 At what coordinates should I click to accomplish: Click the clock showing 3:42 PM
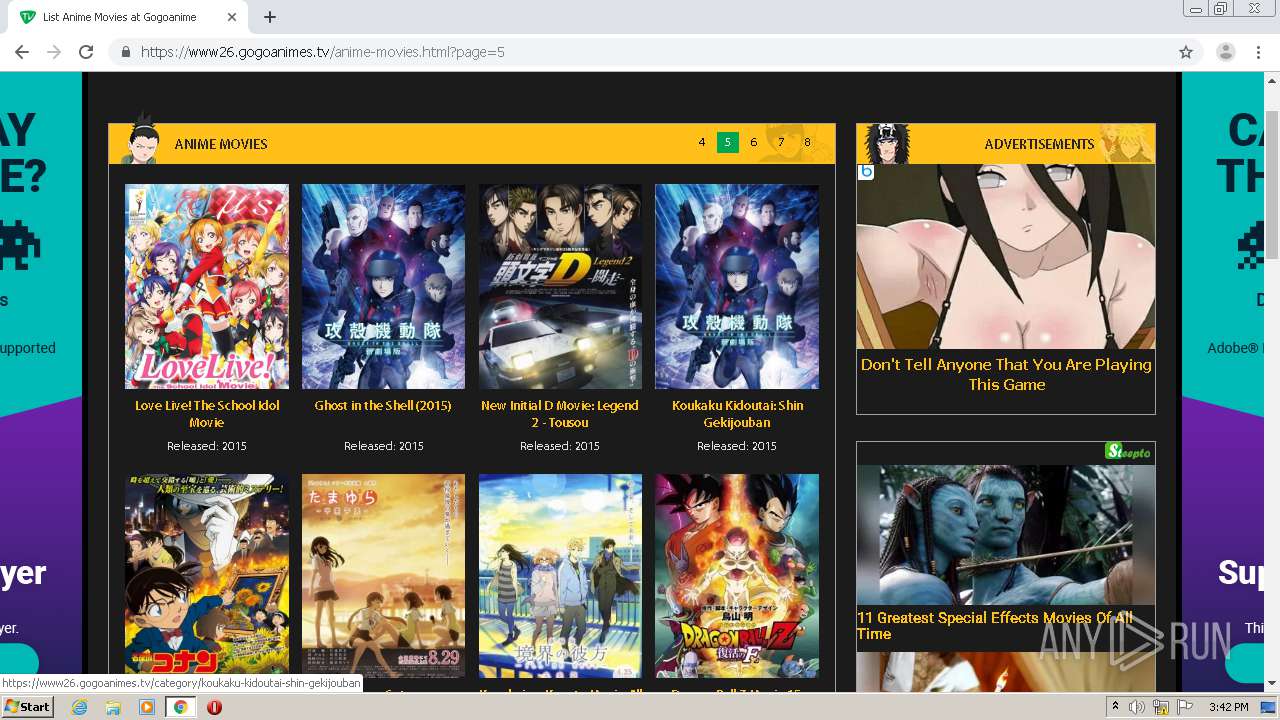pyautogui.click(x=1228, y=707)
